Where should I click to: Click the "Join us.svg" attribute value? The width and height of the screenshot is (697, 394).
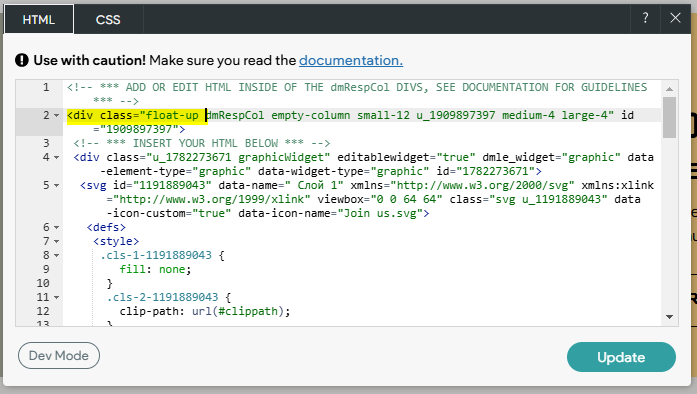coord(380,213)
